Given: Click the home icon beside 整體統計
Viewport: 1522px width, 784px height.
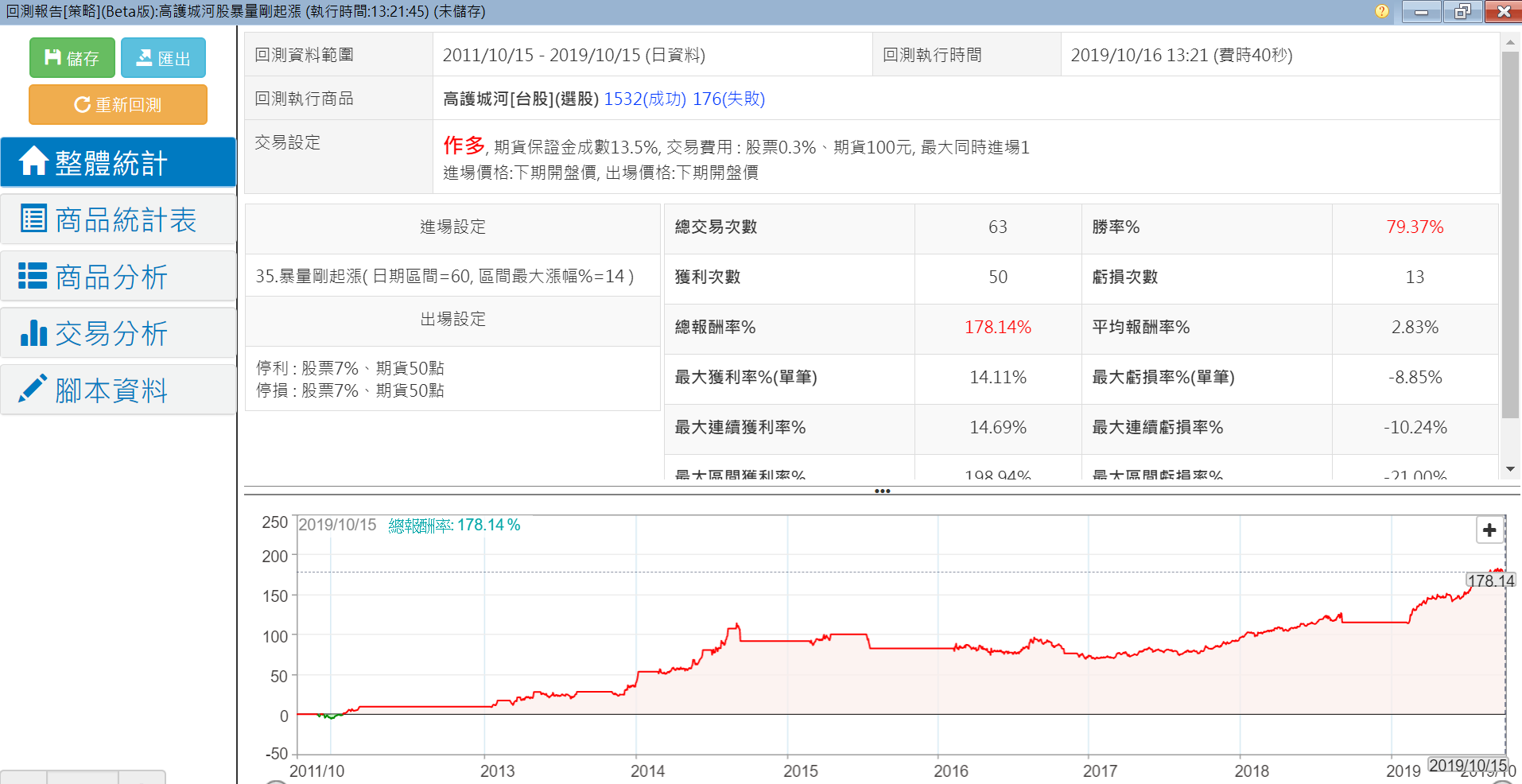Looking at the screenshot, I should (33, 161).
